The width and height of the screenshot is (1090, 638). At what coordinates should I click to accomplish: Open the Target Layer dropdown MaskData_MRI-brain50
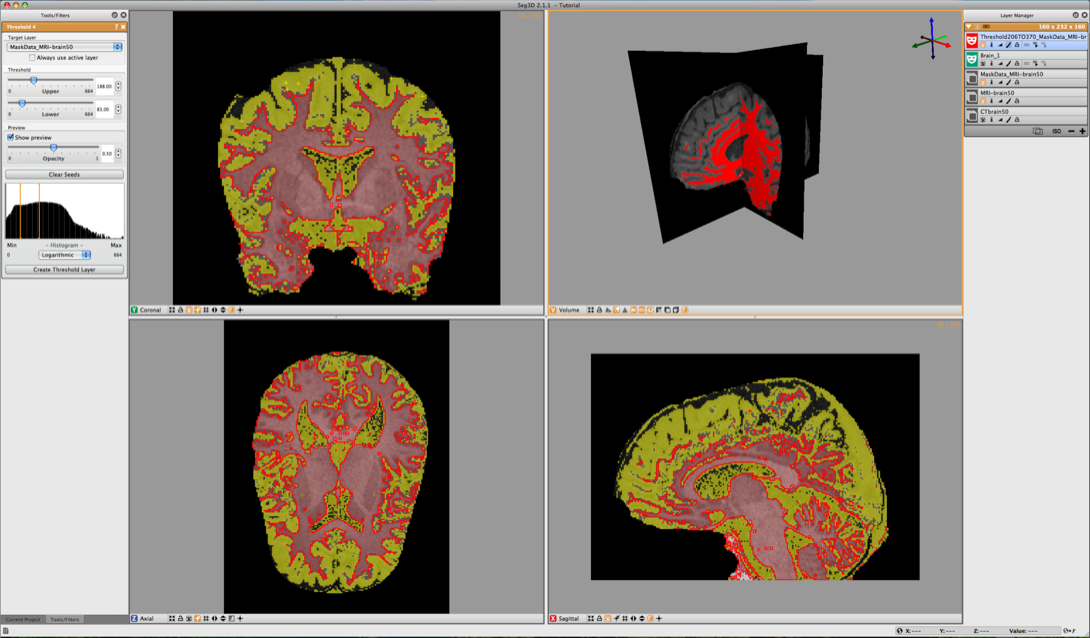(x=65, y=47)
